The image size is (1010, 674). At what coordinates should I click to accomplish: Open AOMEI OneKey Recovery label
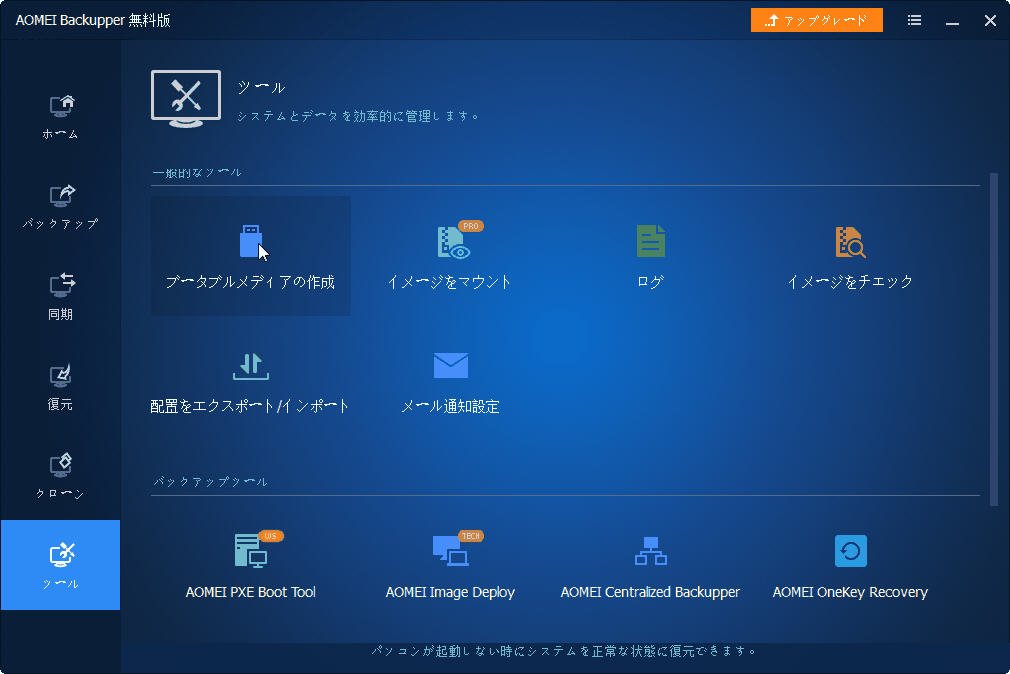click(850, 592)
